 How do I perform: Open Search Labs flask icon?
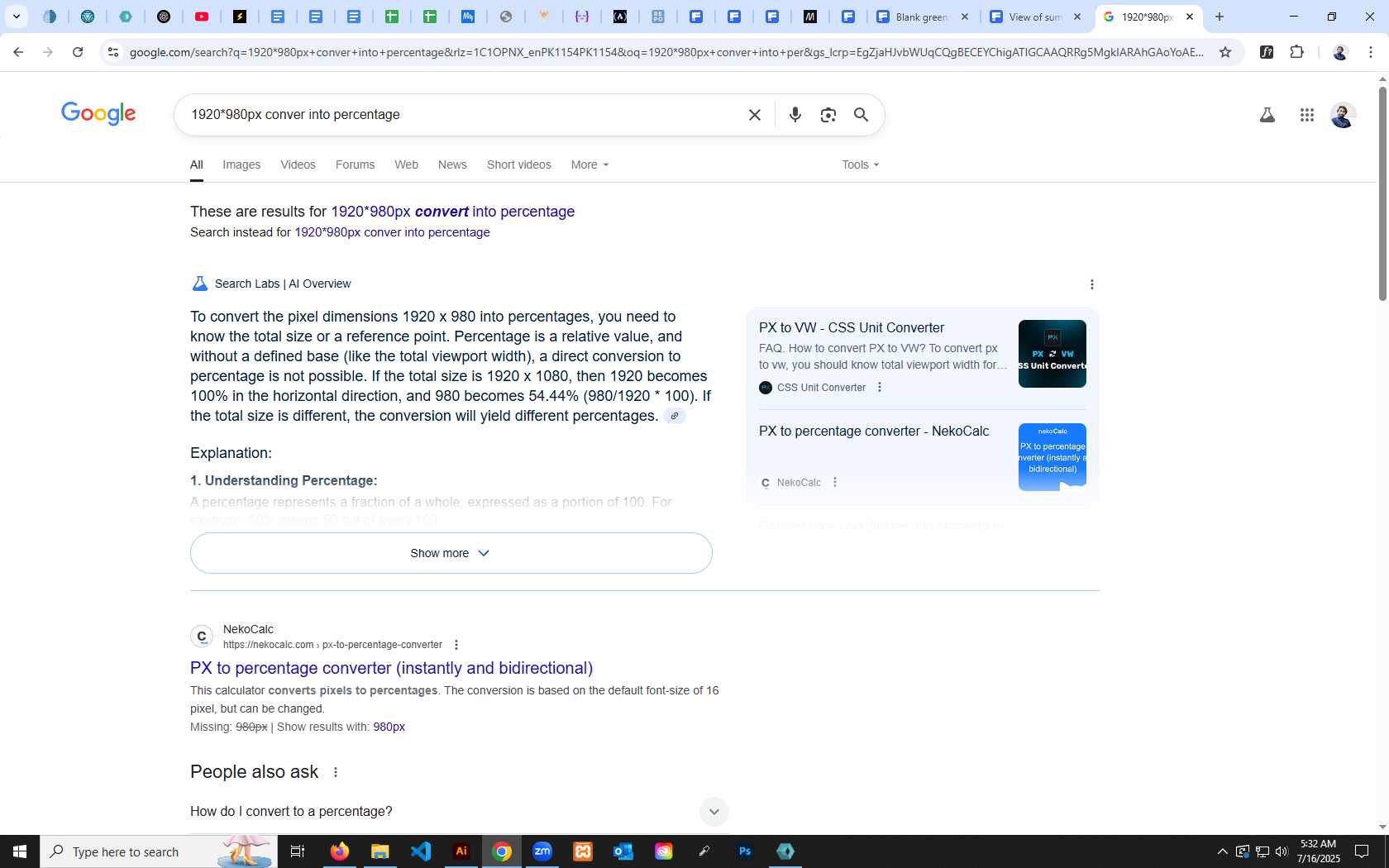tap(1267, 115)
